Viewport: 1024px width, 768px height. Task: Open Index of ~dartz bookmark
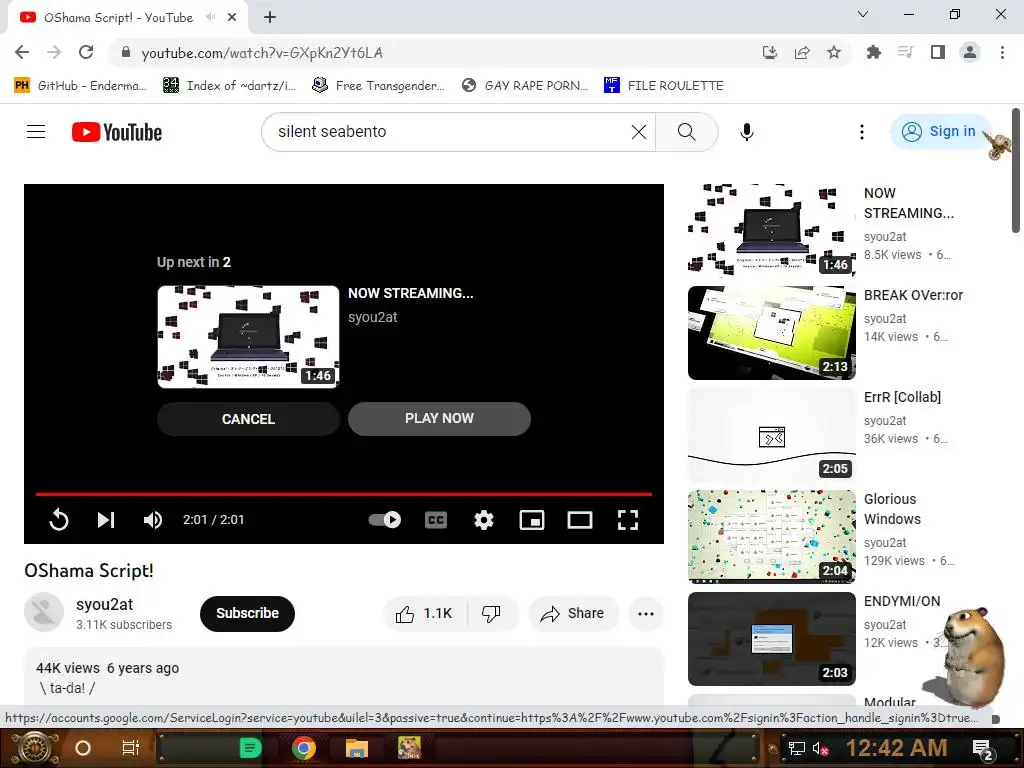[229, 86]
